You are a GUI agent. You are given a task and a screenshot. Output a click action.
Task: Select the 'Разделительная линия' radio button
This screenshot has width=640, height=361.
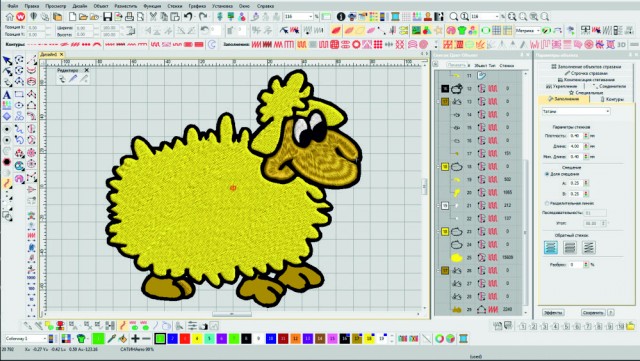pos(547,203)
